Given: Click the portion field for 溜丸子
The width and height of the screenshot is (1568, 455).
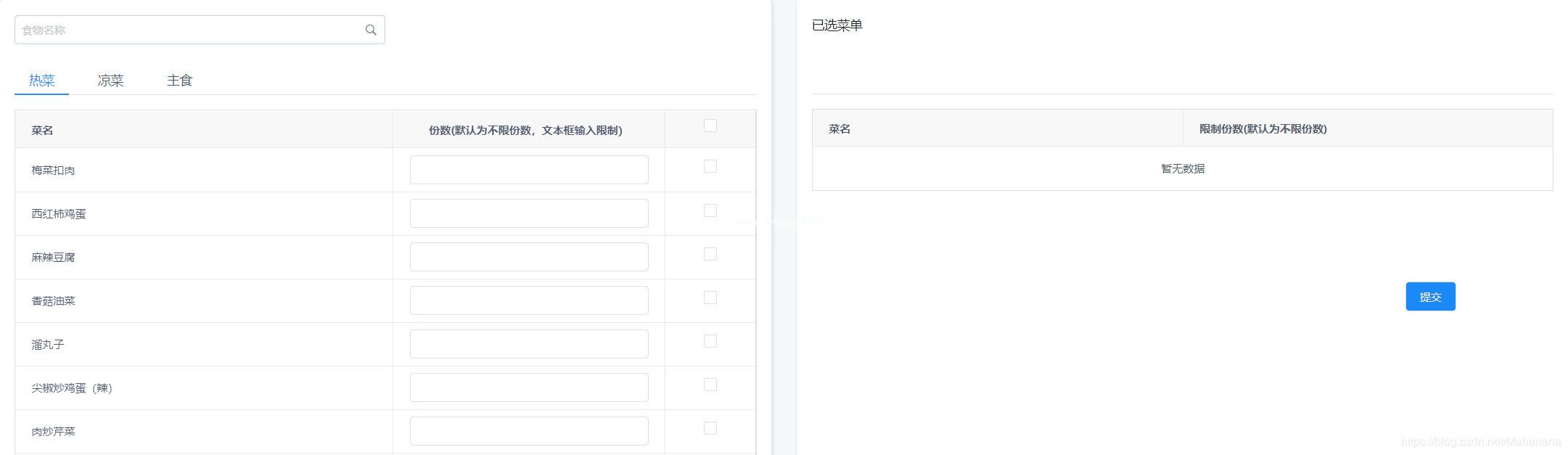Looking at the screenshot, I should (529, 344).
